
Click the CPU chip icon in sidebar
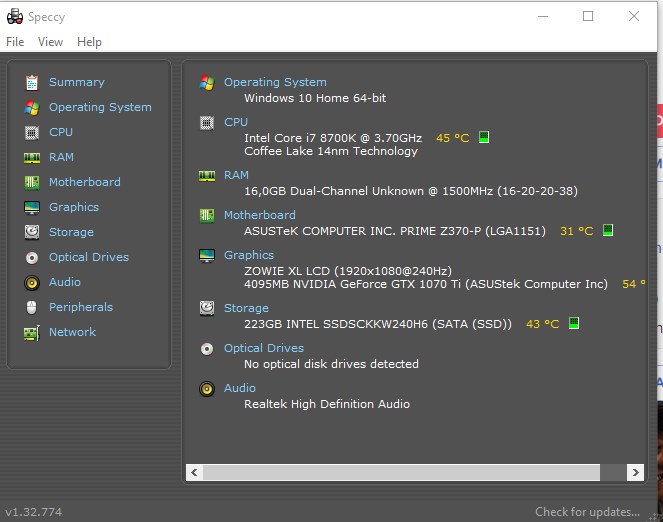pos(32,132)
